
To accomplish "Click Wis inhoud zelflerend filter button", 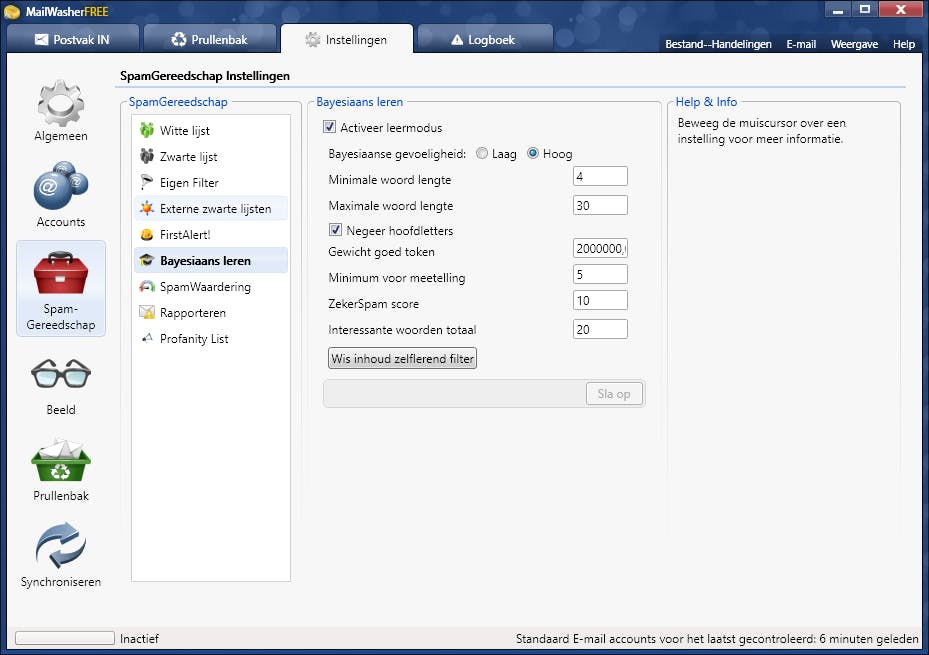I will (x=402, y=358).
